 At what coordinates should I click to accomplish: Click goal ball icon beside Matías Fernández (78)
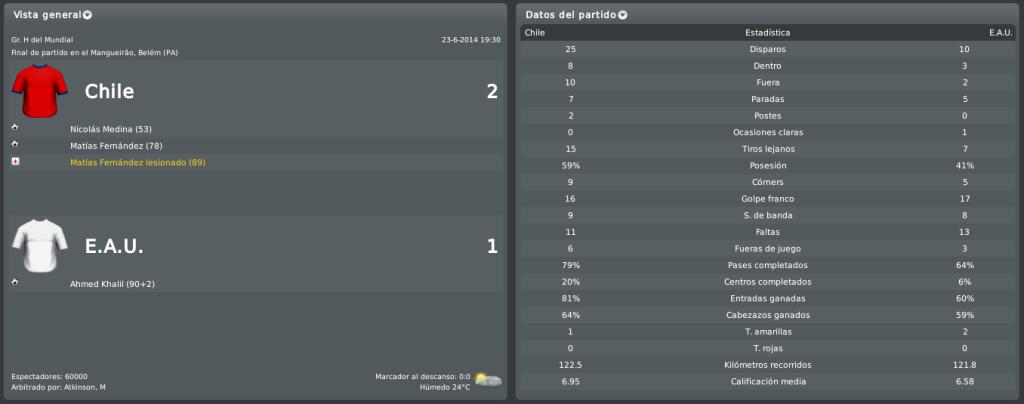coord(15,145)
